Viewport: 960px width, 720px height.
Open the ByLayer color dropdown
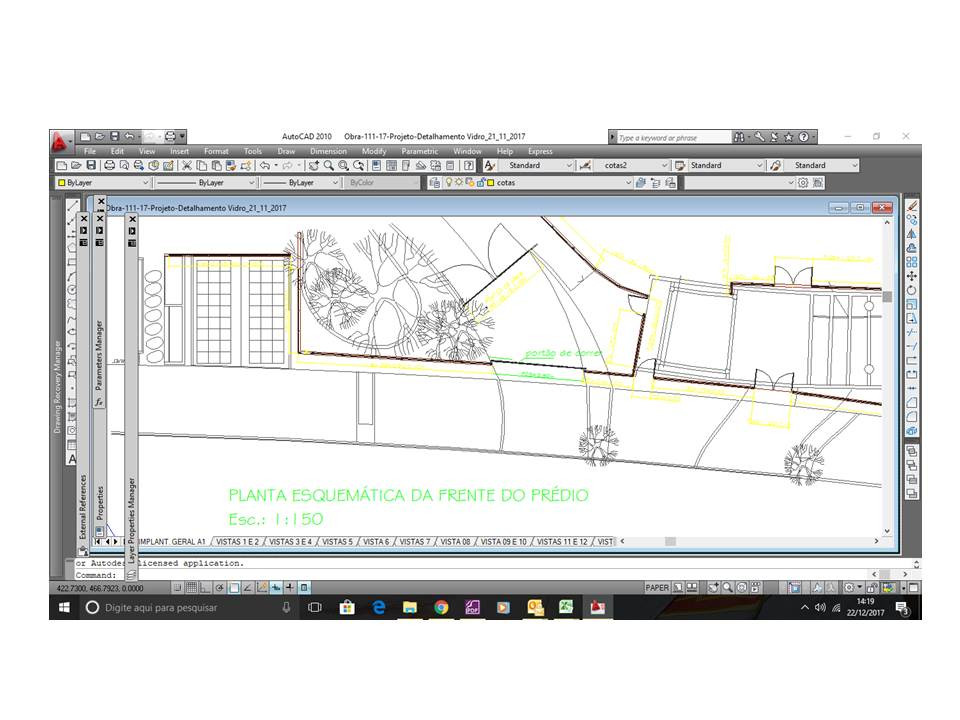point(103,182)
